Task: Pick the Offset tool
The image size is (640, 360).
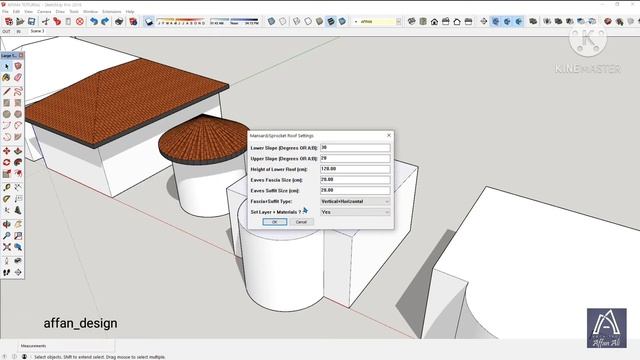Action: click(x=18, y=174)
